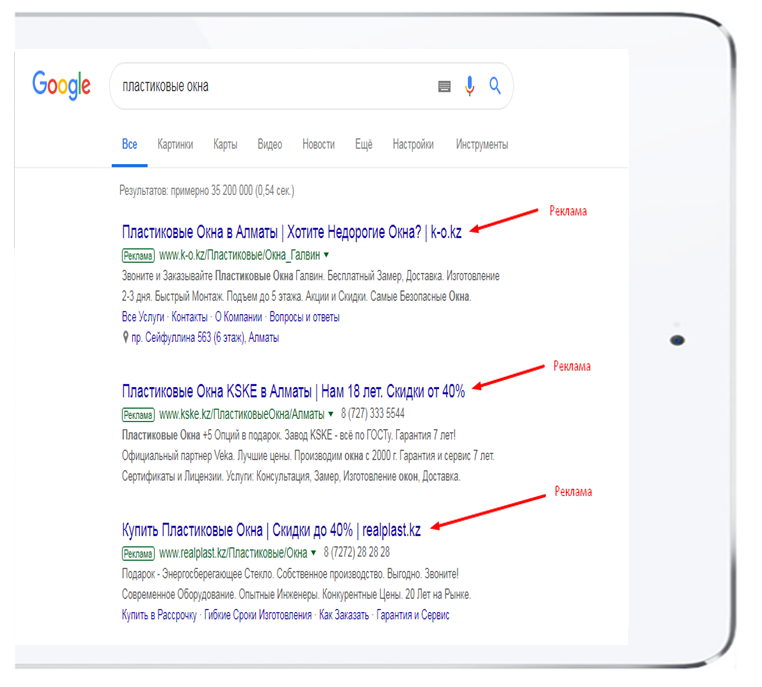Image resolution: width=762 pixels, height=687 pixels.
Task: Open 'О Компании' sitelink
Action: 238,317
